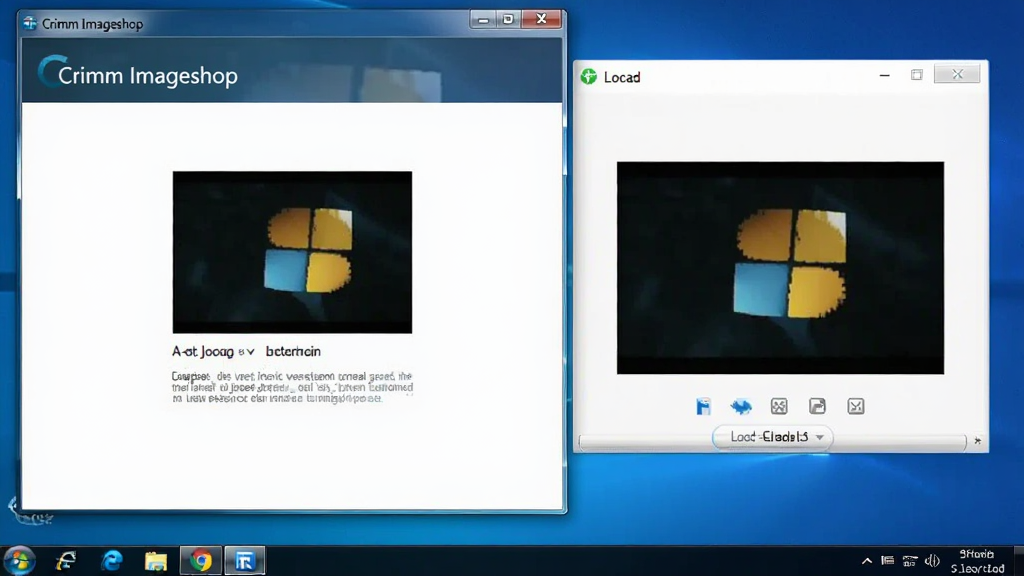This screenshot has height=576, width=1024.
Task: Open the volume speaker tray icon
Action: point(932,561)
